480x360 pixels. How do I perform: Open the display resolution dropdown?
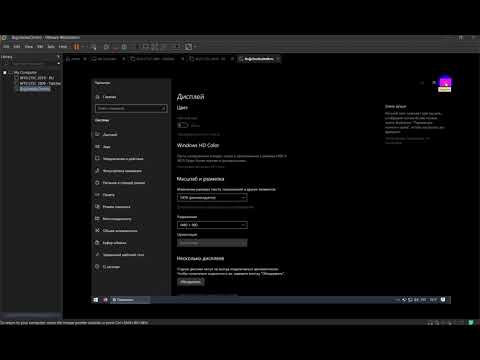pos(212,225)
